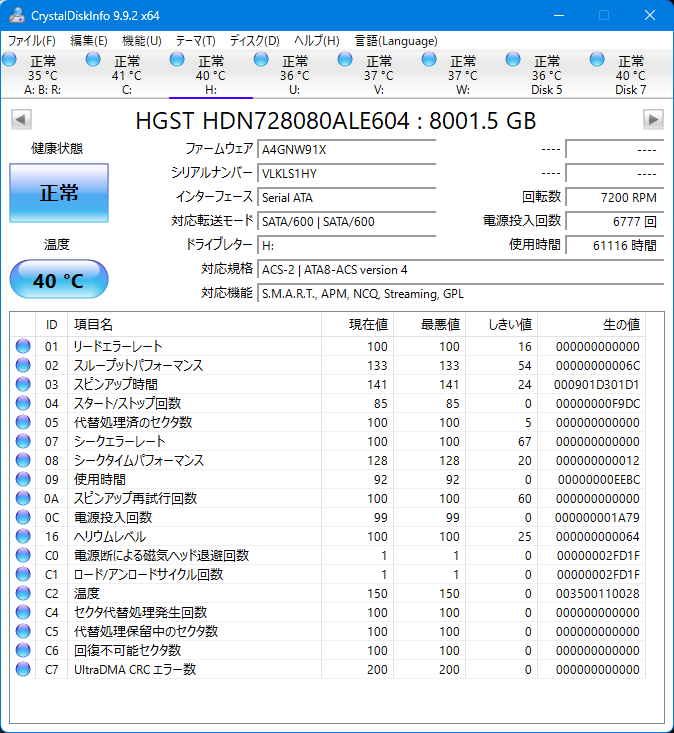
Task: Open the テーマ(T) menu
Action: [x=195, y=41]
